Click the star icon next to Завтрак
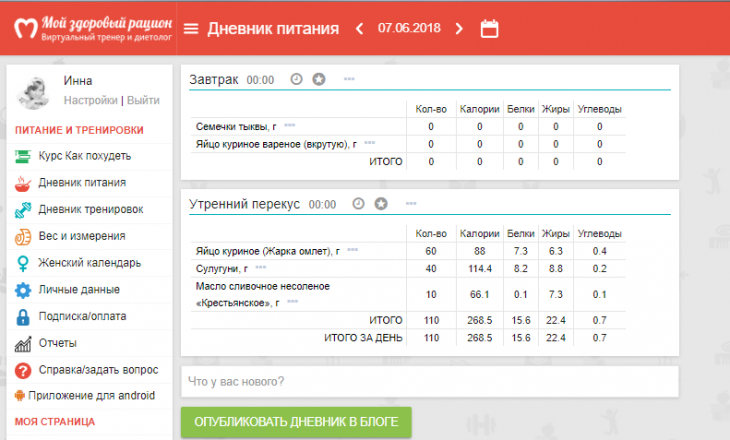 [319, 79]
